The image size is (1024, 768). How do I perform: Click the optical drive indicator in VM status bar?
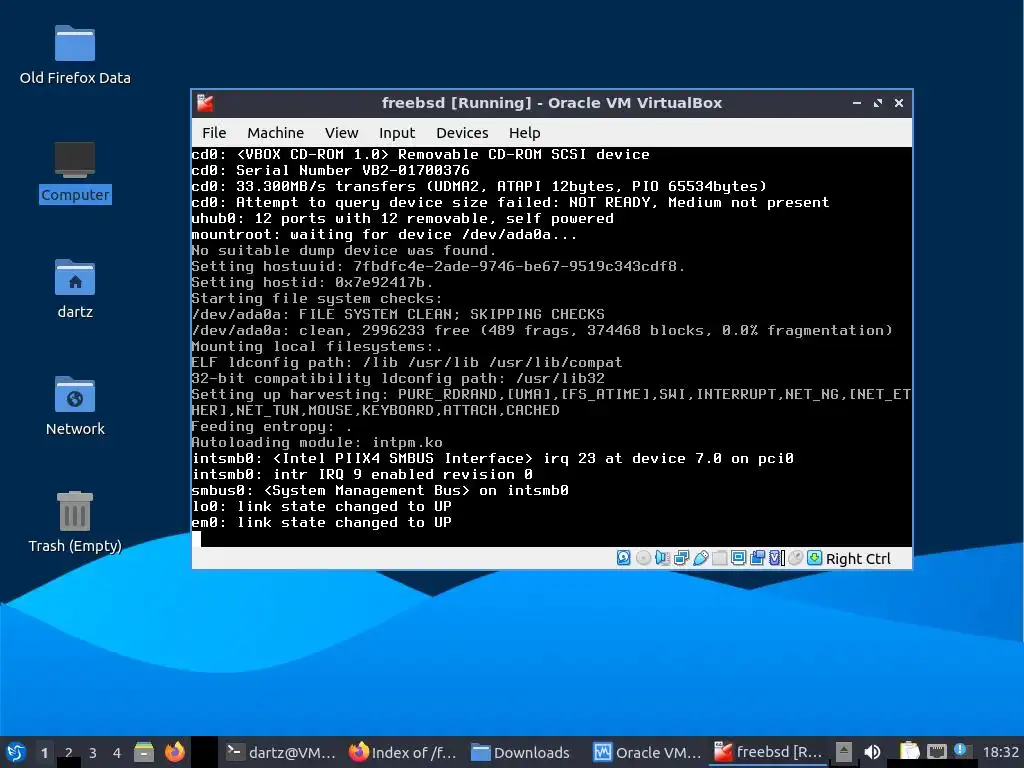pyautogui.click(x=643, y=558)
